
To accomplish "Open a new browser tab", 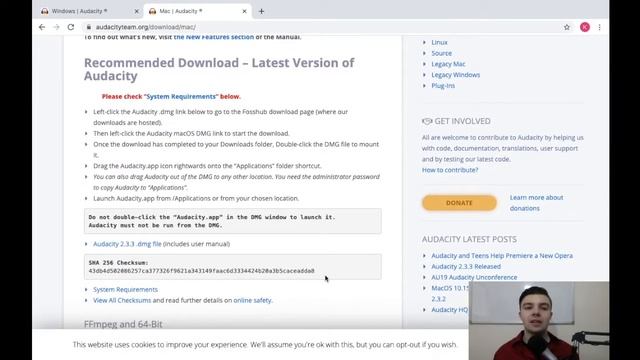I will (x=261, y=11).
